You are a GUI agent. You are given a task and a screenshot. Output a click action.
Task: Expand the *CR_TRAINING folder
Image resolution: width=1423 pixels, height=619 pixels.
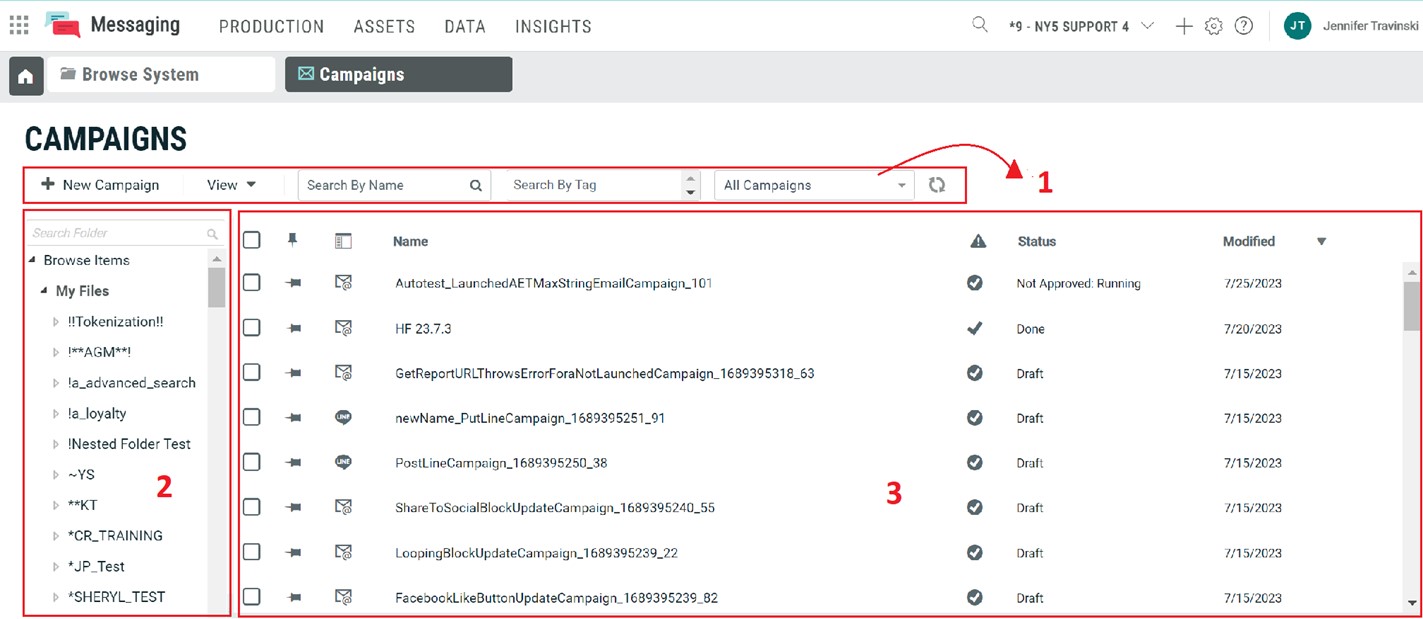(x=56, y=536)
